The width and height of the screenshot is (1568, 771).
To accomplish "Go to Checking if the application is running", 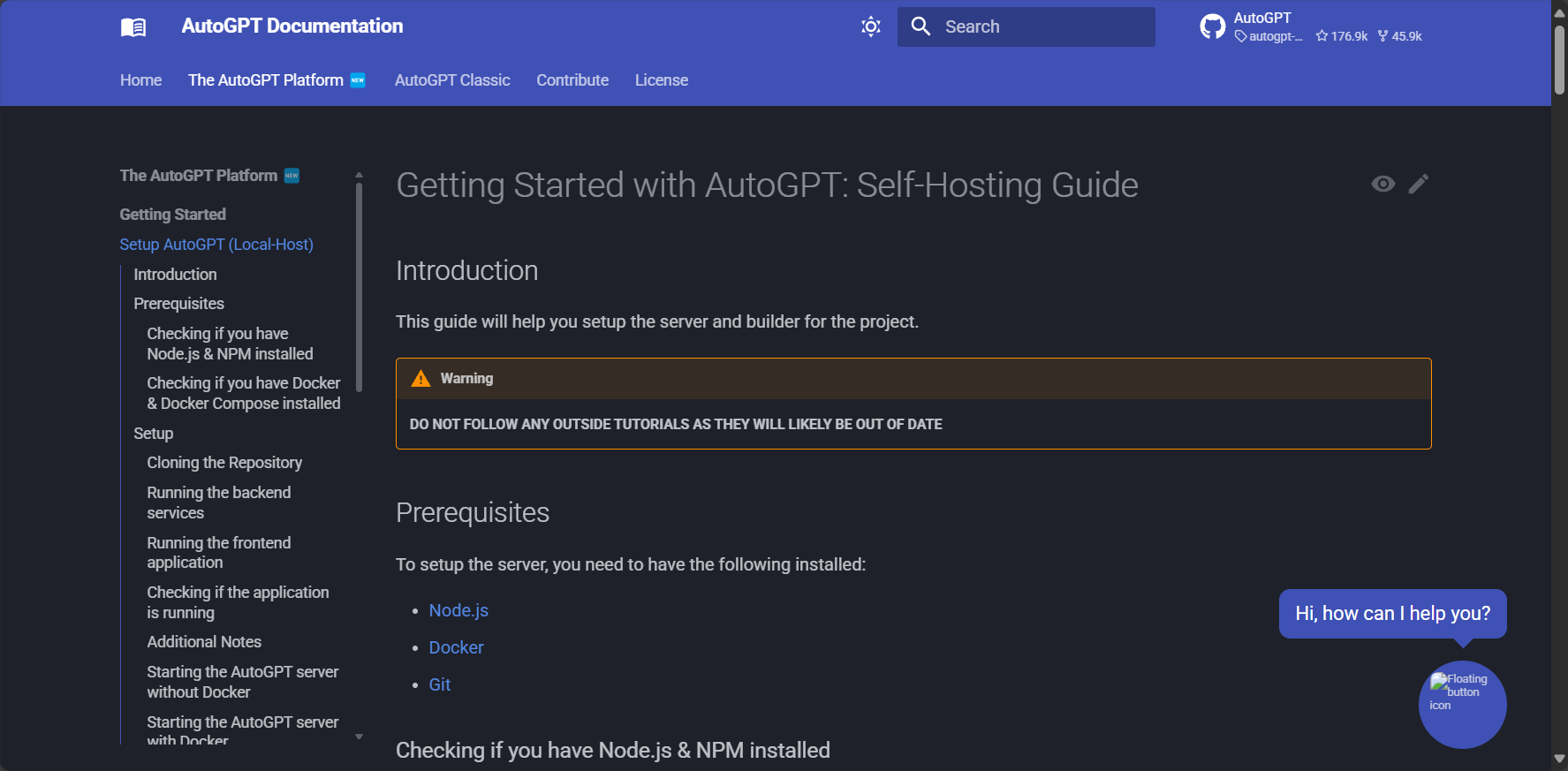I will pyautogui.click(x=238, y=602).
